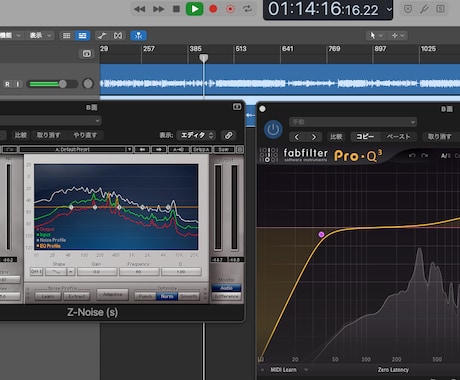
Task: Click the Waves A→B copy button
Action: point(179,149)
